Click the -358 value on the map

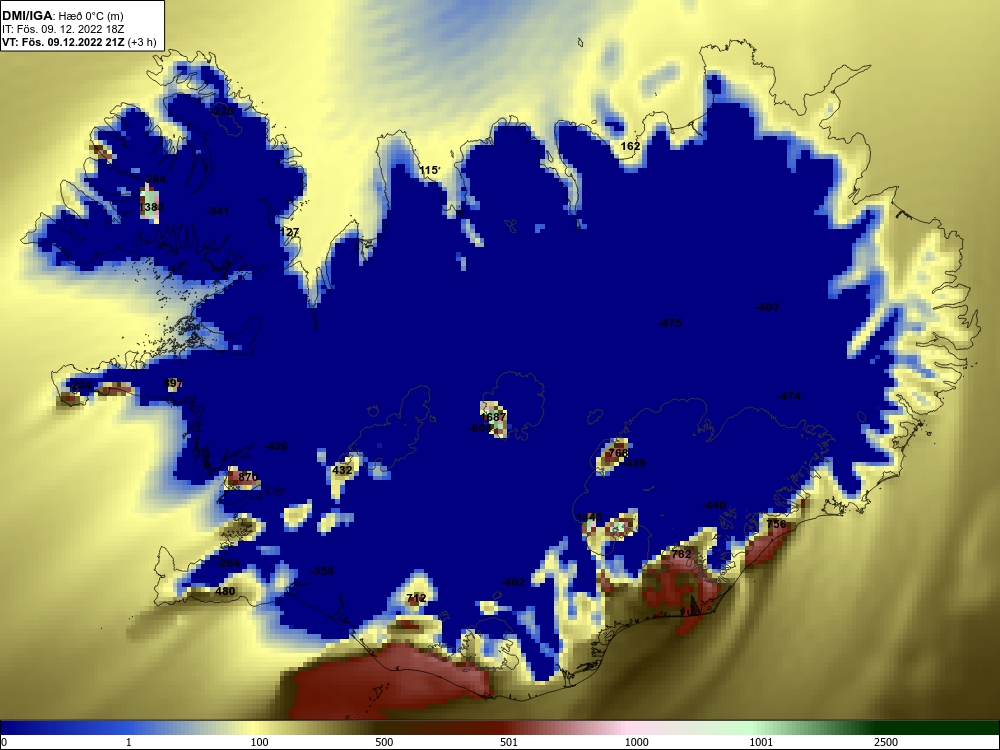(x=322, y=571)
